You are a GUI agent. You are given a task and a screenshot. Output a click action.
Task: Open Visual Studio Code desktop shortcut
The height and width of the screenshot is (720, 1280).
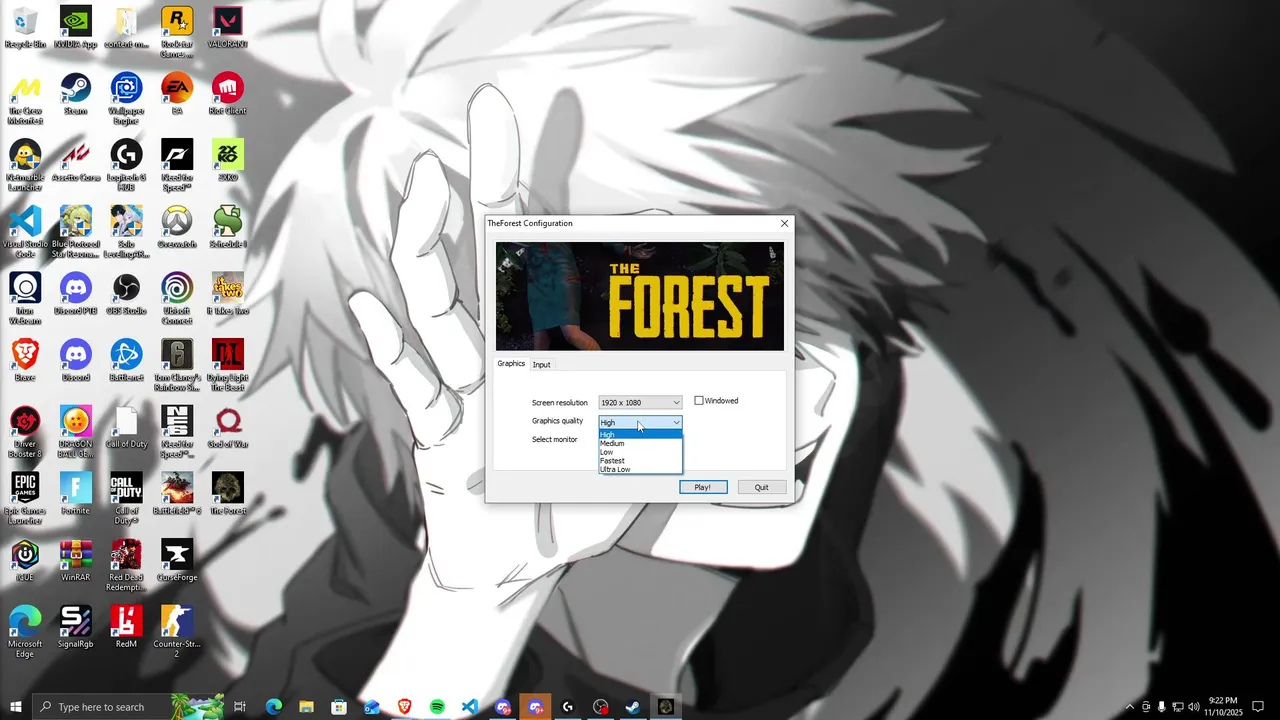point(25,232)
